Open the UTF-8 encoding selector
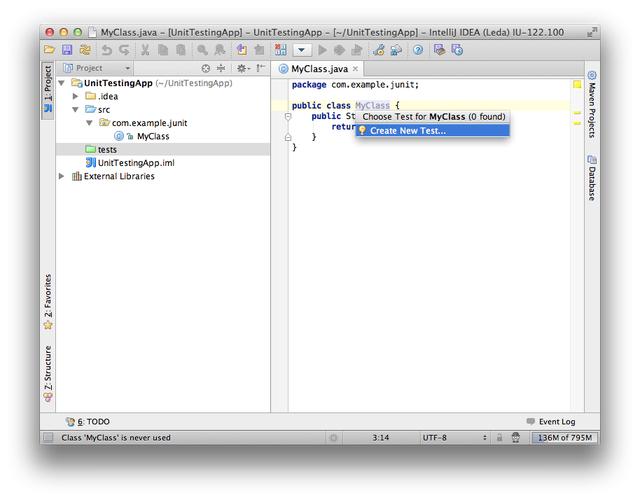The height and width of the screenshot is (500, 640). (x=455, y=438)
